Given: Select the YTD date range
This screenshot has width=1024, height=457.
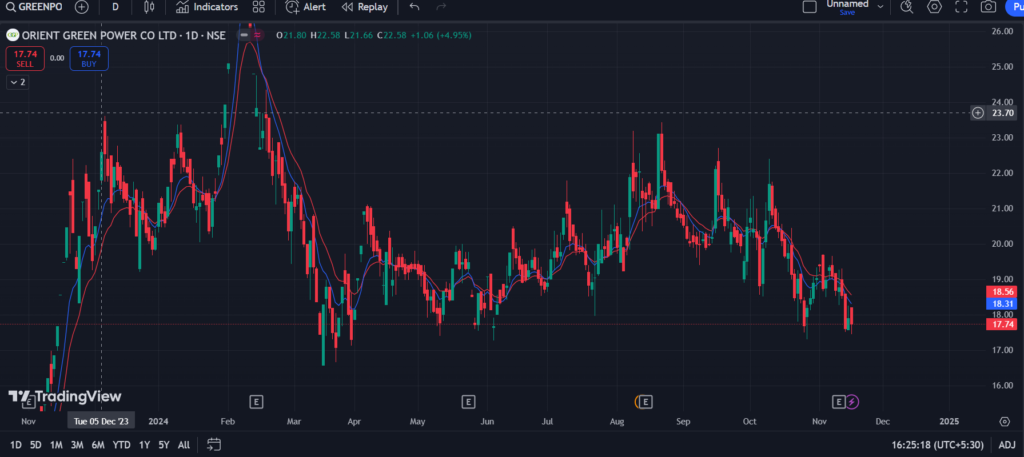Looking at the screenshot, I should click(x=121, y=445).
